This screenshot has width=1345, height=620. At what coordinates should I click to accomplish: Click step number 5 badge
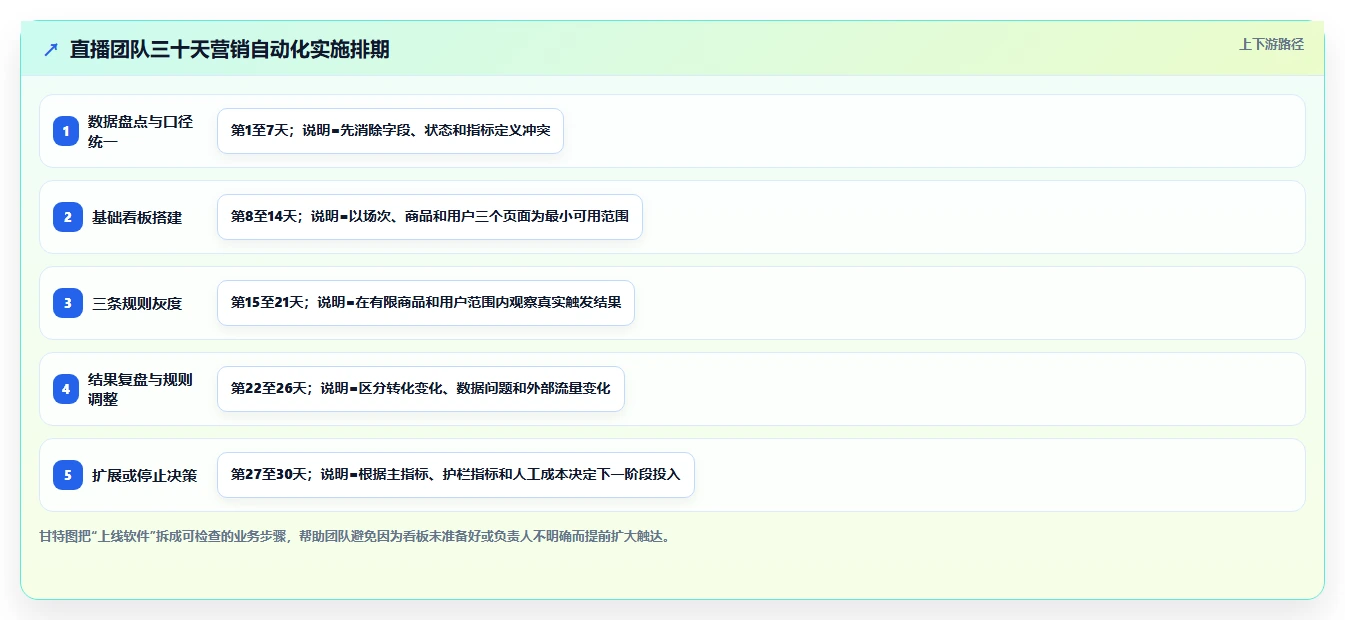(x=66, y=475)
